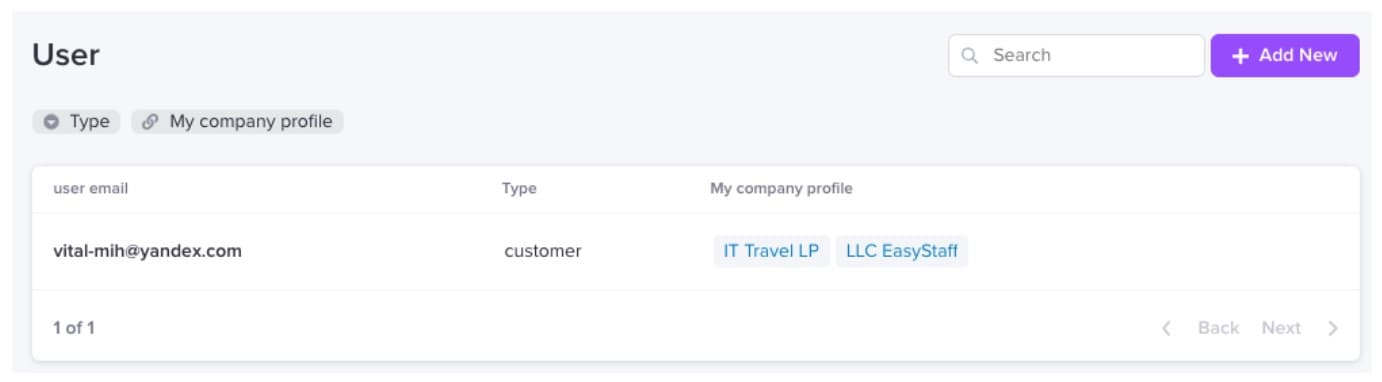Image resolution: width=1382 pixels, height=382 pixels.
Task: Open the Type filter chip
Action: (x=77, y=122)
